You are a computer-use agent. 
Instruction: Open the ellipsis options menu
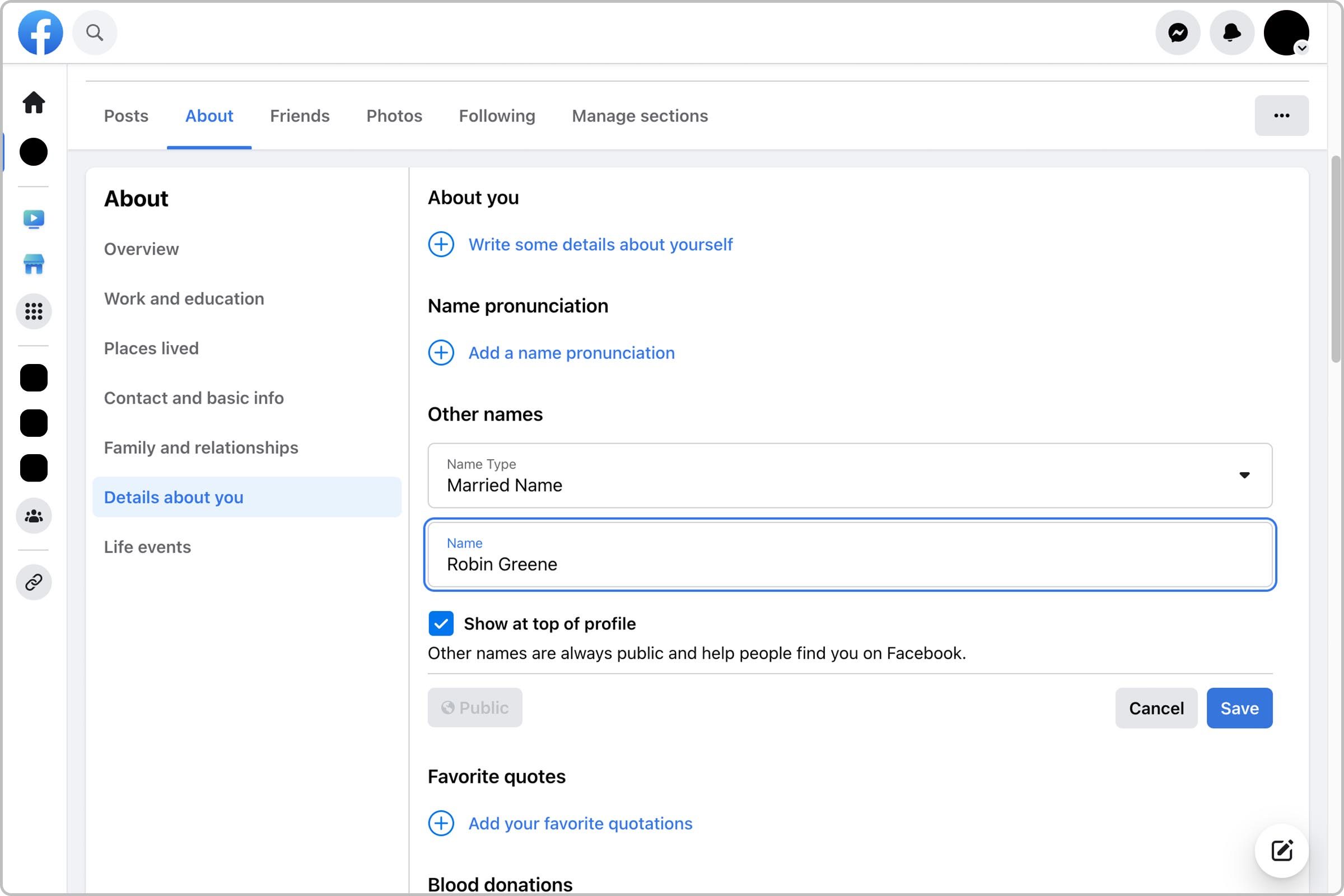coord(1281,115)
